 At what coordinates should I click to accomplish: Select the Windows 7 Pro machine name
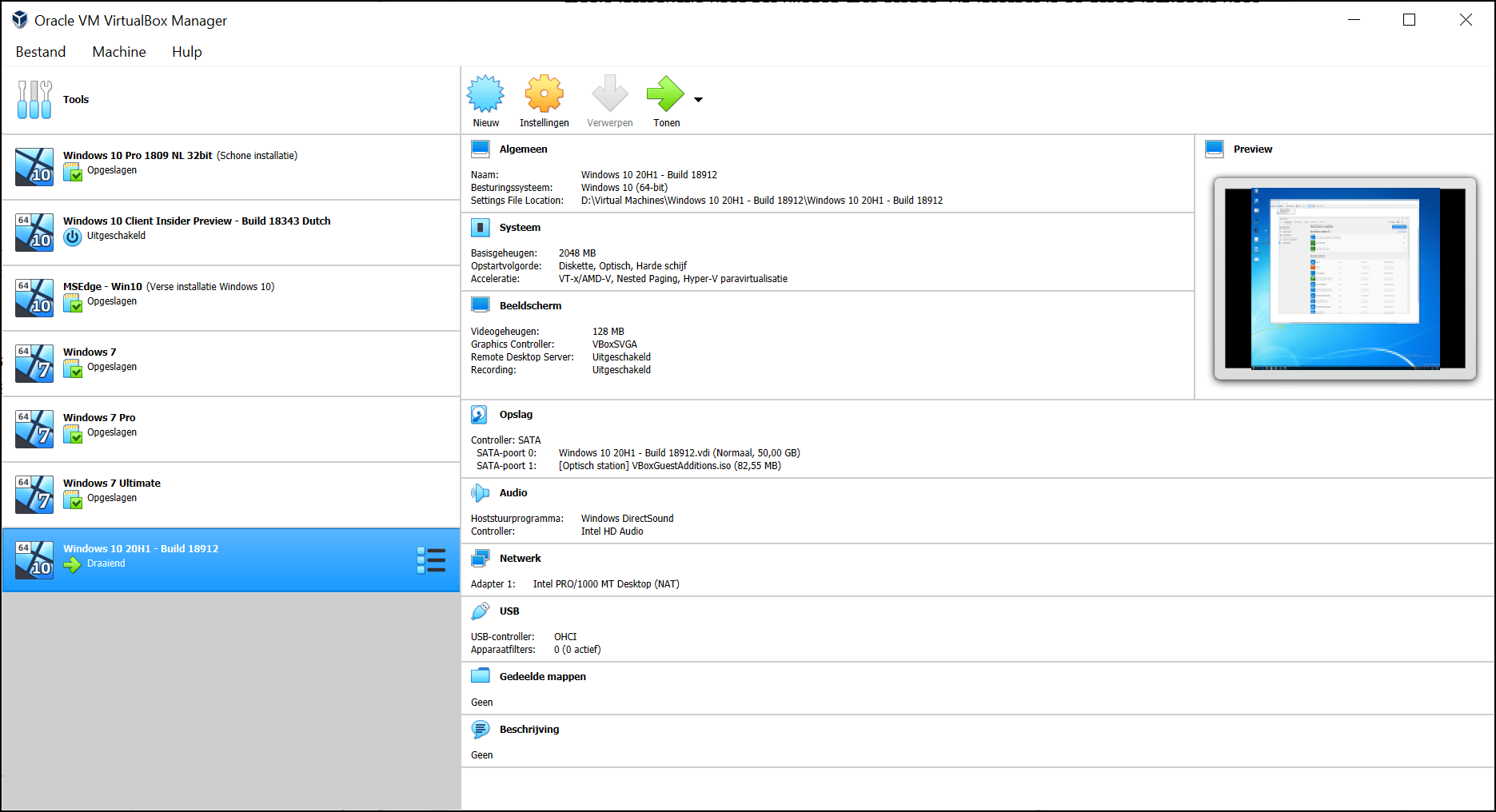click(x=99, y=418)
